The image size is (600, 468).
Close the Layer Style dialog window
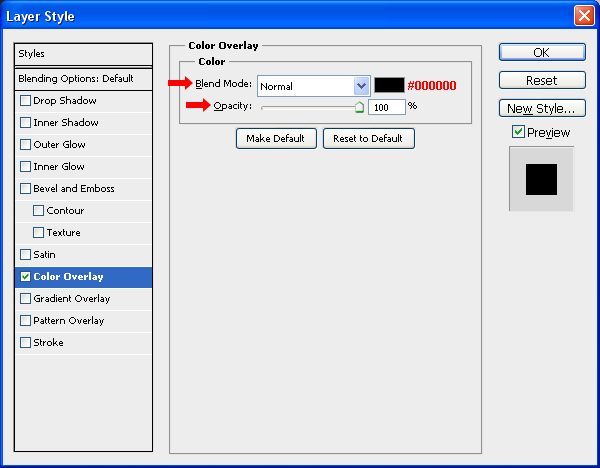[x=583, y=16]
